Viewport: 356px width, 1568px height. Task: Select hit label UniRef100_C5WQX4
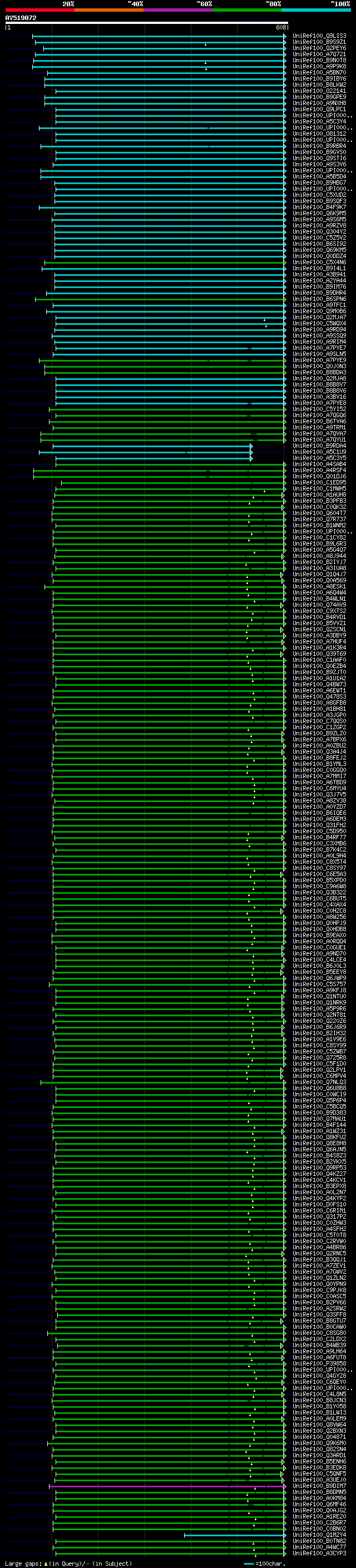tap(319, 323)
